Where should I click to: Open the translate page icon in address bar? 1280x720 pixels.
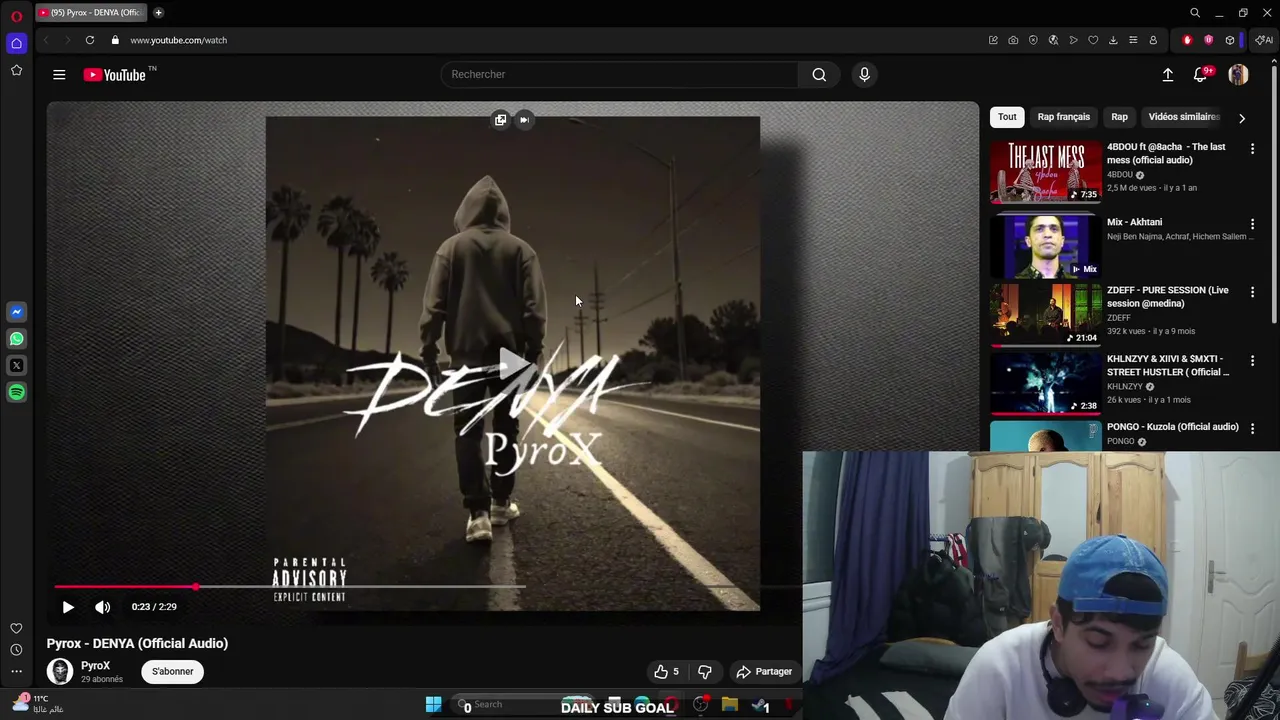click(1053, 40)
